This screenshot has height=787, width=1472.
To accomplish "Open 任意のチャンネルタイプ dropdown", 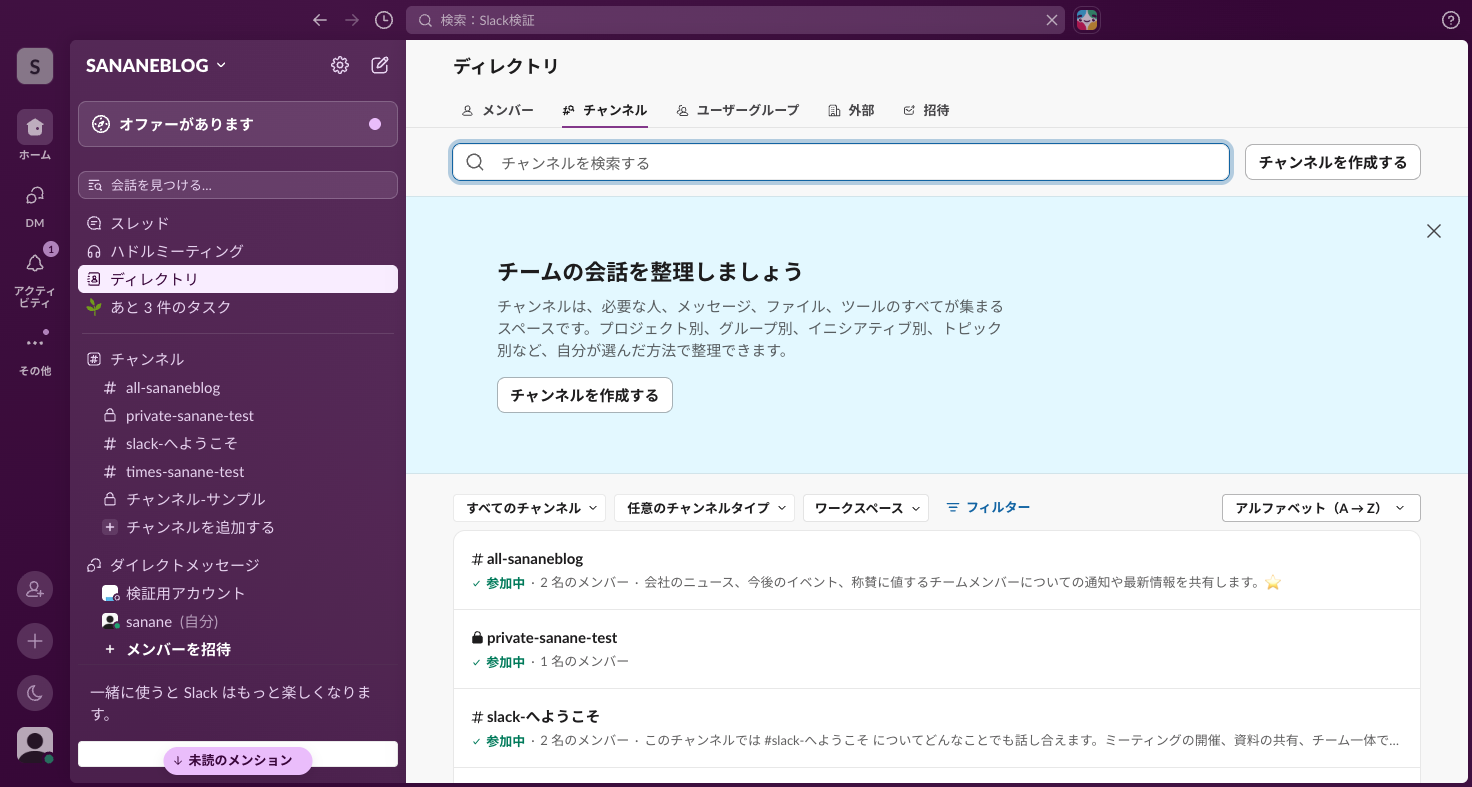I will tap(705, 508).
